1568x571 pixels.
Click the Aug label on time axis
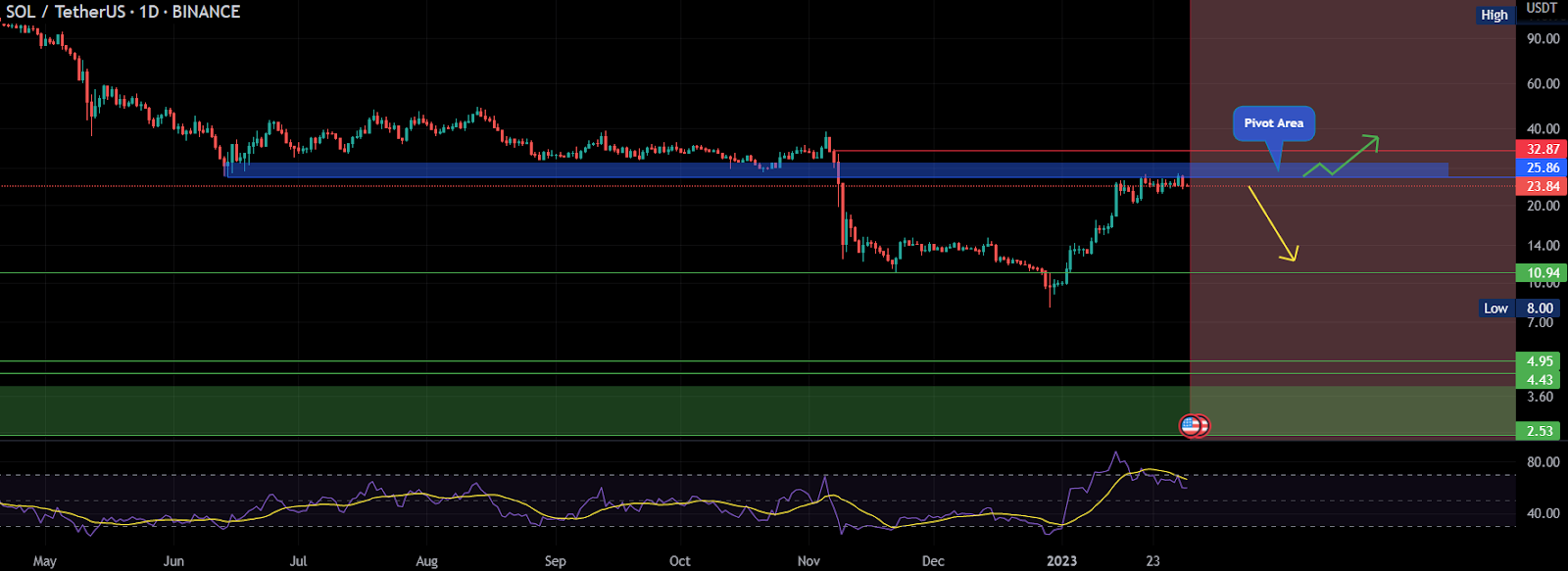426,561
